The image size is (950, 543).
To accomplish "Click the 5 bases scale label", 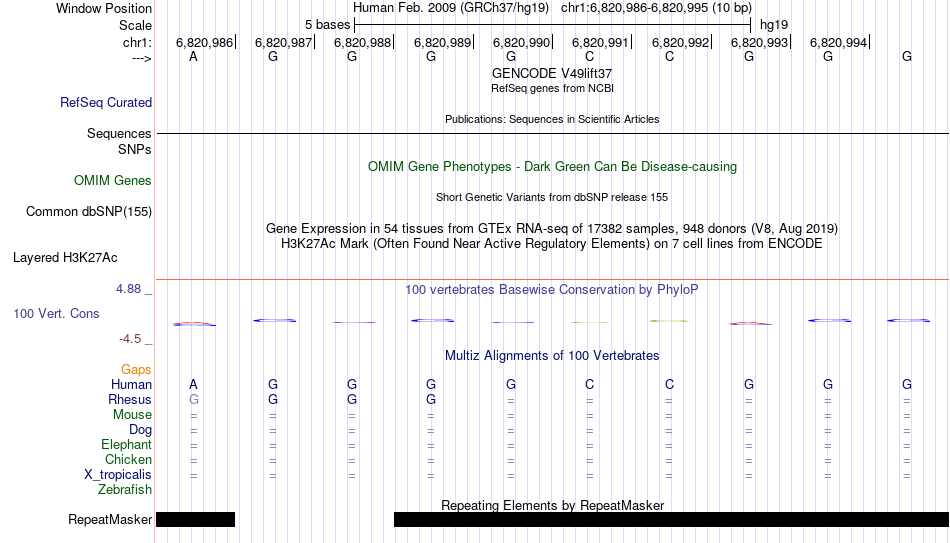I will [x=327, y=25].
